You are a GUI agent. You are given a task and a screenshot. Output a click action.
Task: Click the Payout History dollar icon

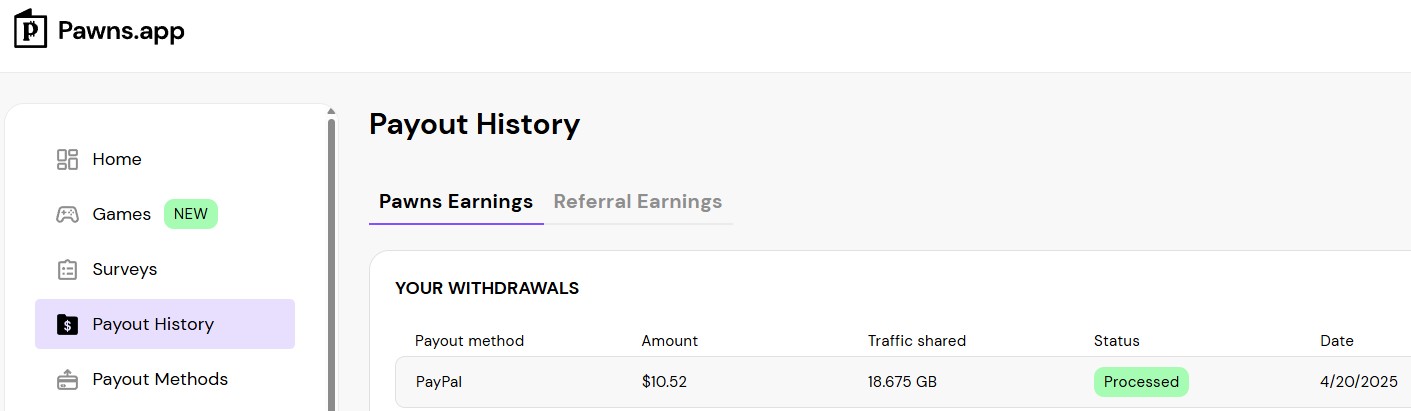coord(67,324)
